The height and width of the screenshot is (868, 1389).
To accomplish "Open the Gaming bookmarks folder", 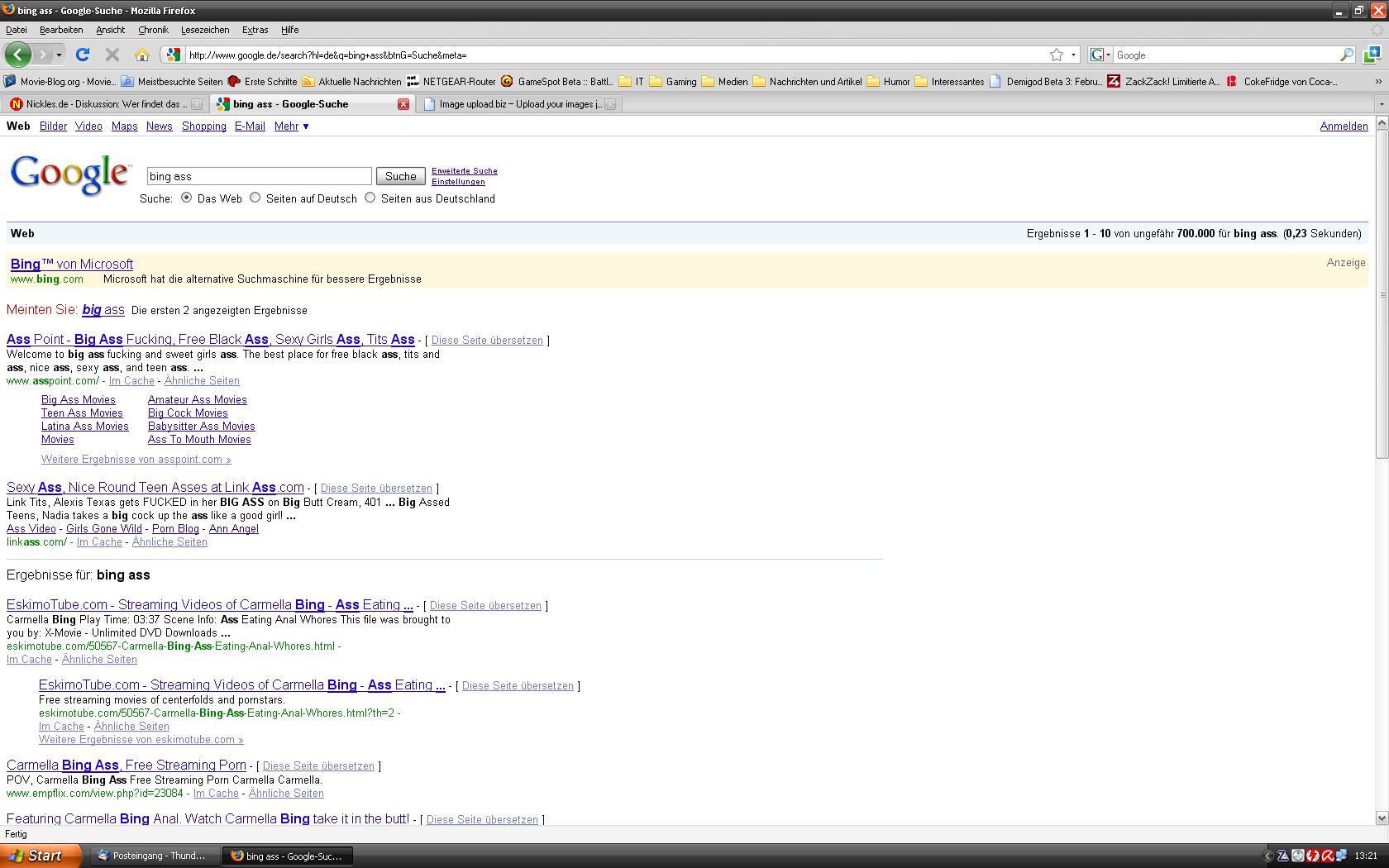I will [673, 81].
